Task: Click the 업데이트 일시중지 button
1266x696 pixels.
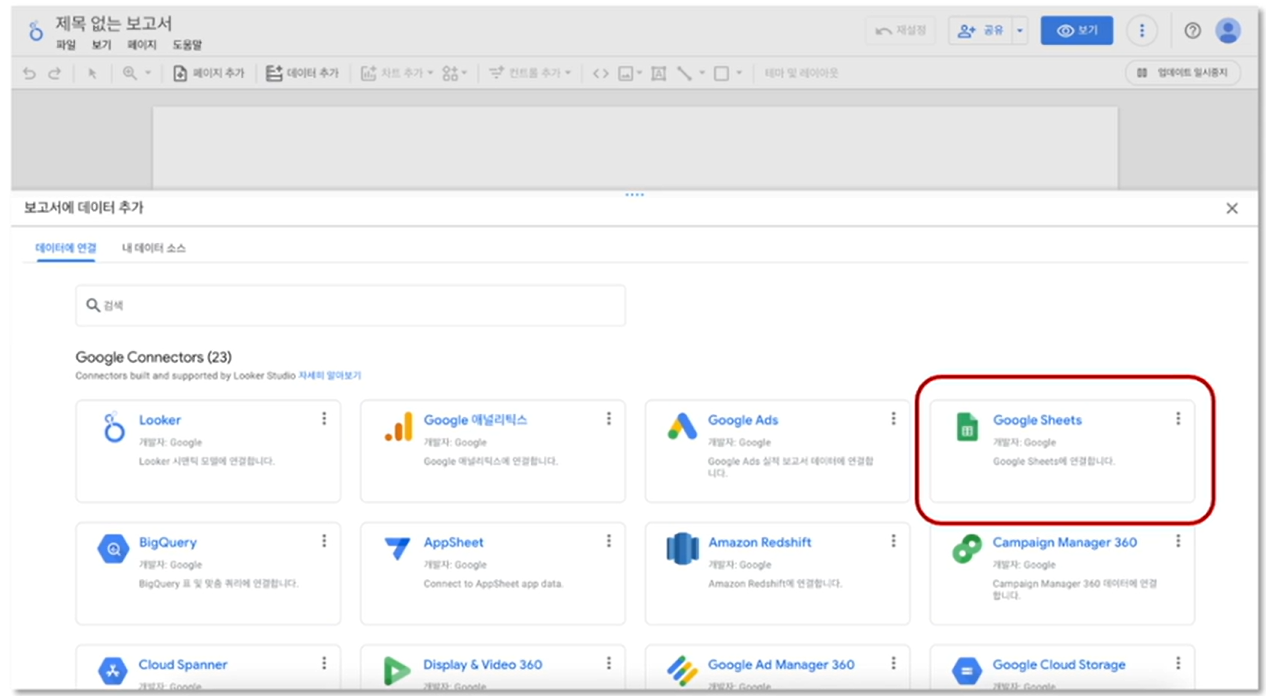Action: point(1183,73)
